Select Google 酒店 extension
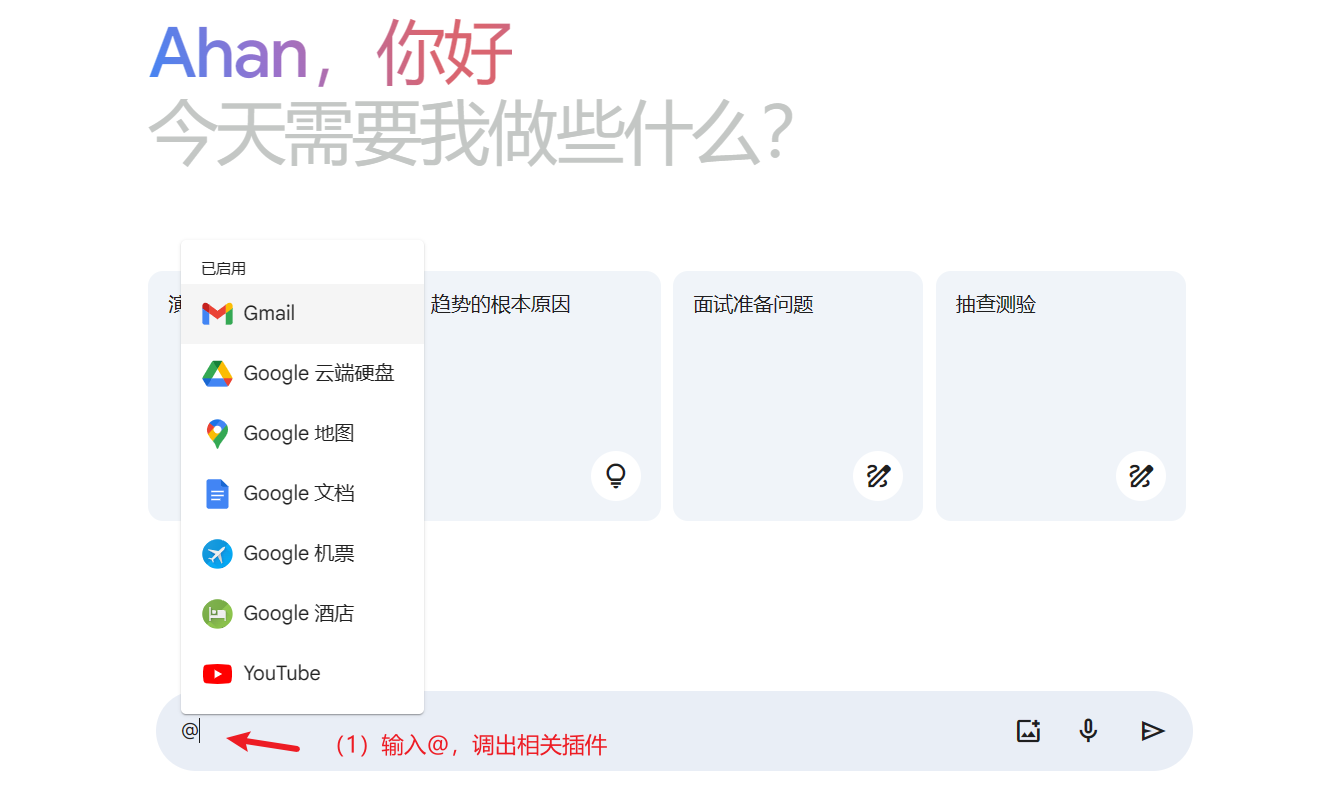This screenshot has height=785, width=1338. click(x=302, y=613)
